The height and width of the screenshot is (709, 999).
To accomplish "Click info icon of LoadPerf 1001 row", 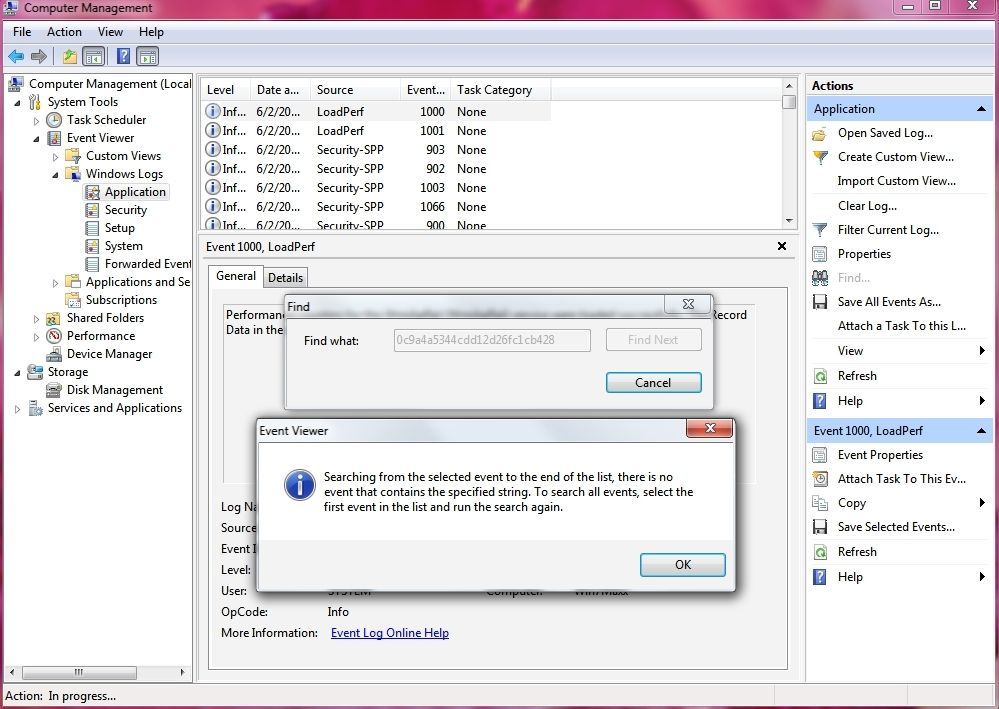I will (213, 130).
